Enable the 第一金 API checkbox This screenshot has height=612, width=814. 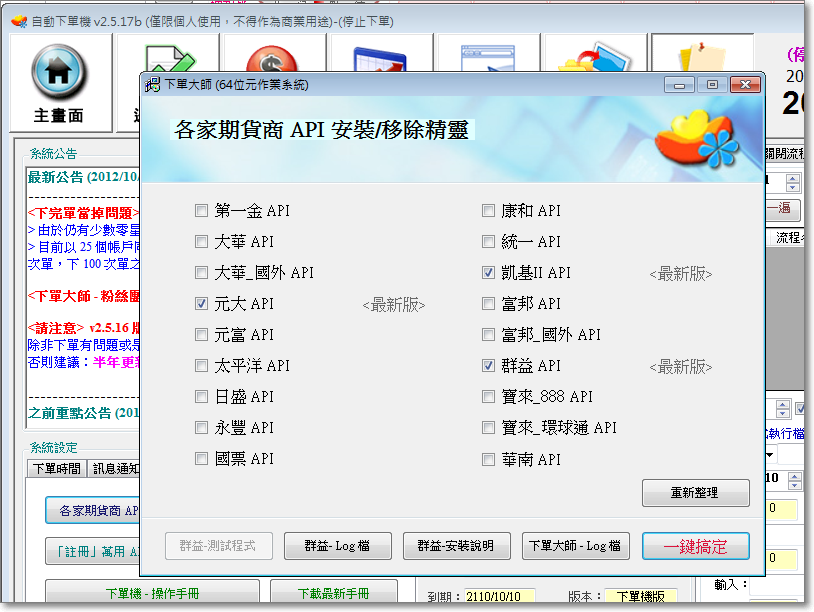[x=201, y=210]
